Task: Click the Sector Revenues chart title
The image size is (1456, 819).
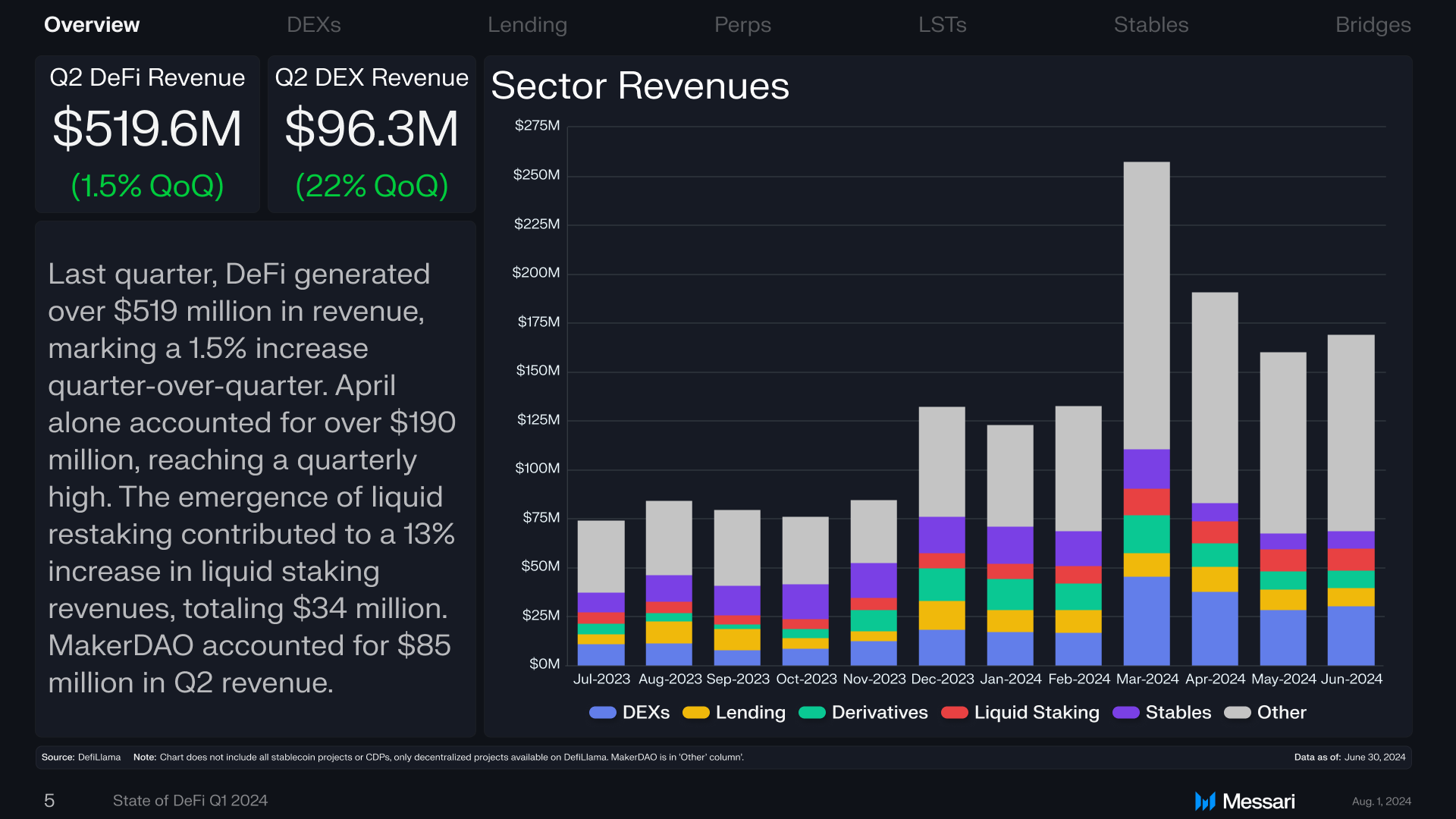Action: tap(640, 86)
